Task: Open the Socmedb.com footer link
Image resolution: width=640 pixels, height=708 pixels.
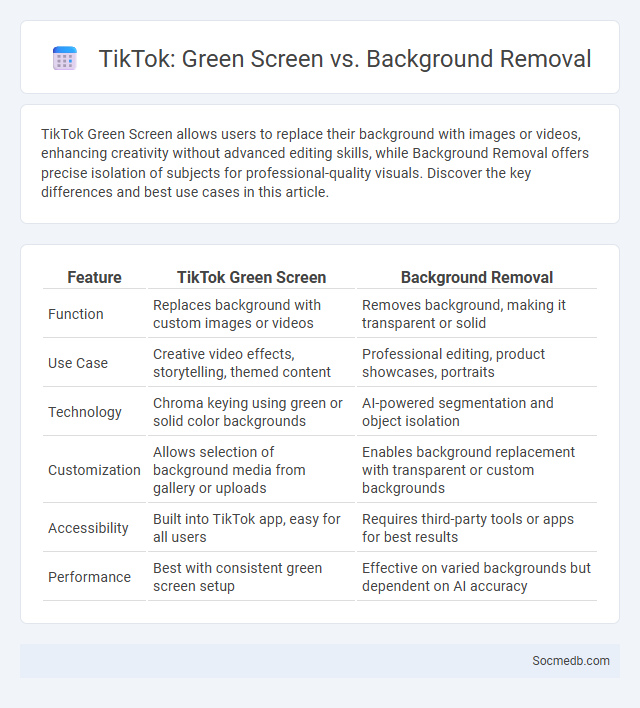Action: coord(570,661)
